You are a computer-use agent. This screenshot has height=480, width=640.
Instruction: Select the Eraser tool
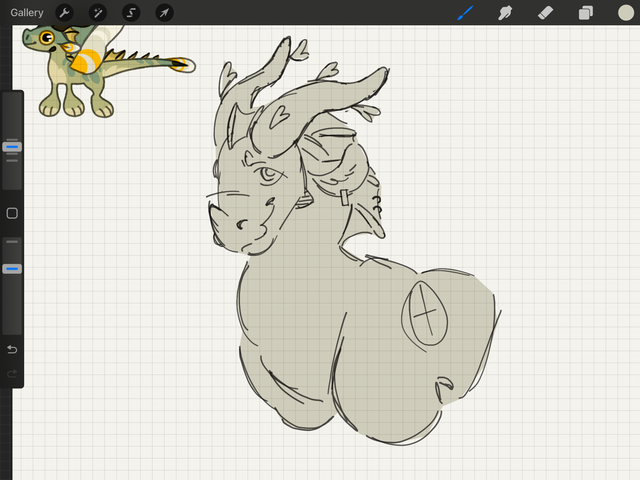click(x=545, y=13)
